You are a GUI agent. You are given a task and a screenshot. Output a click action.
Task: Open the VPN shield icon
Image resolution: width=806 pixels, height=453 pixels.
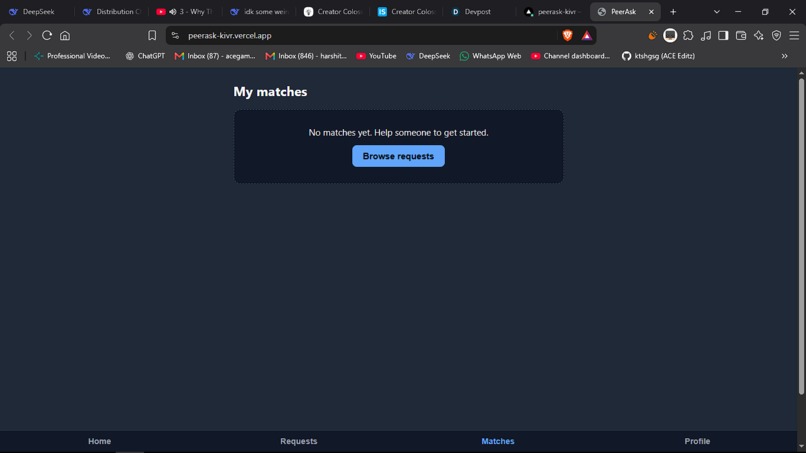[776, 35]
